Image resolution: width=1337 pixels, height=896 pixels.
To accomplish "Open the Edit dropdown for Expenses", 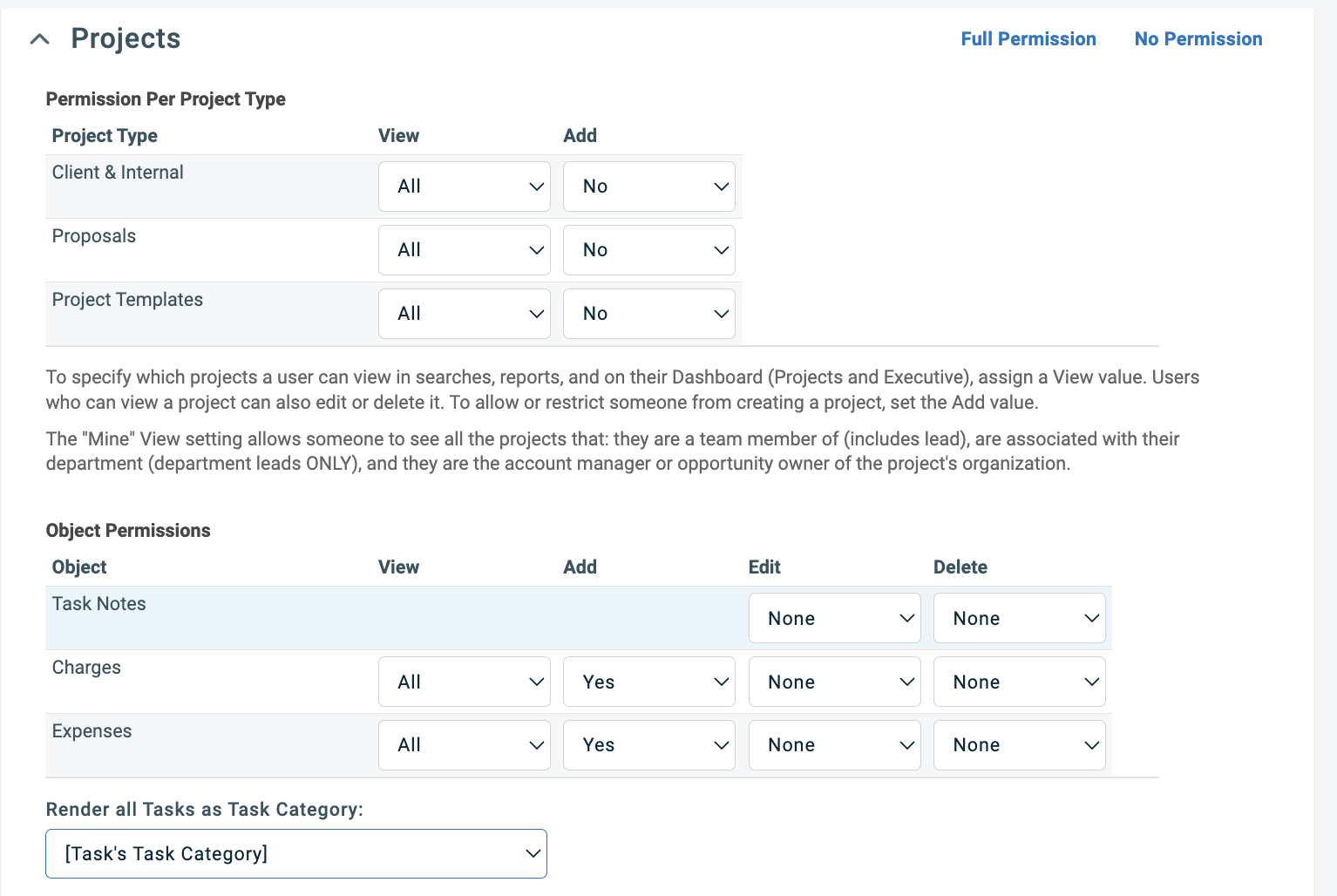I will pos(834,744).
